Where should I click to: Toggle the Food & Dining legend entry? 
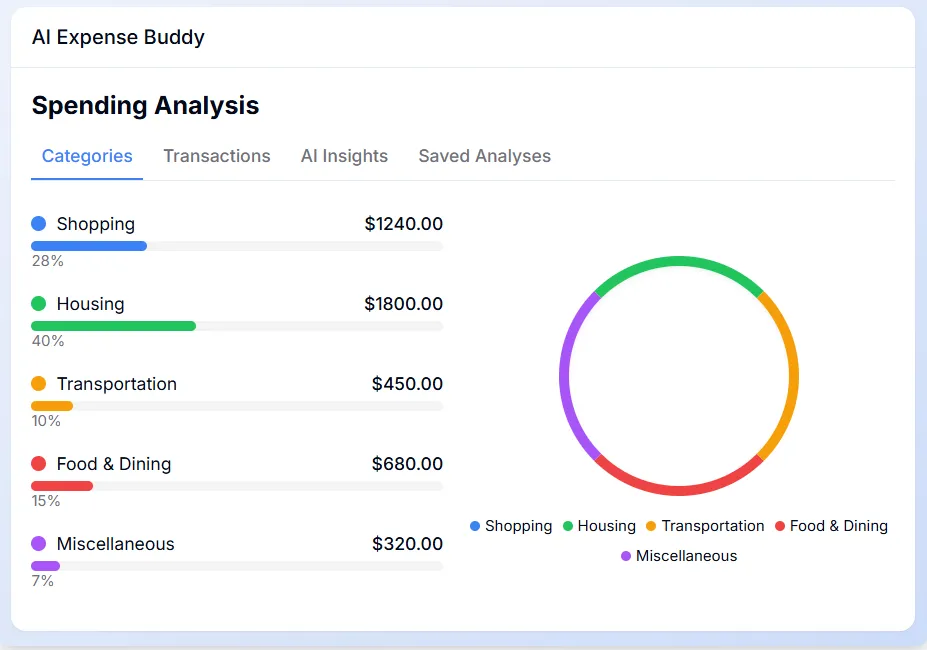click(x=832, y=525)
